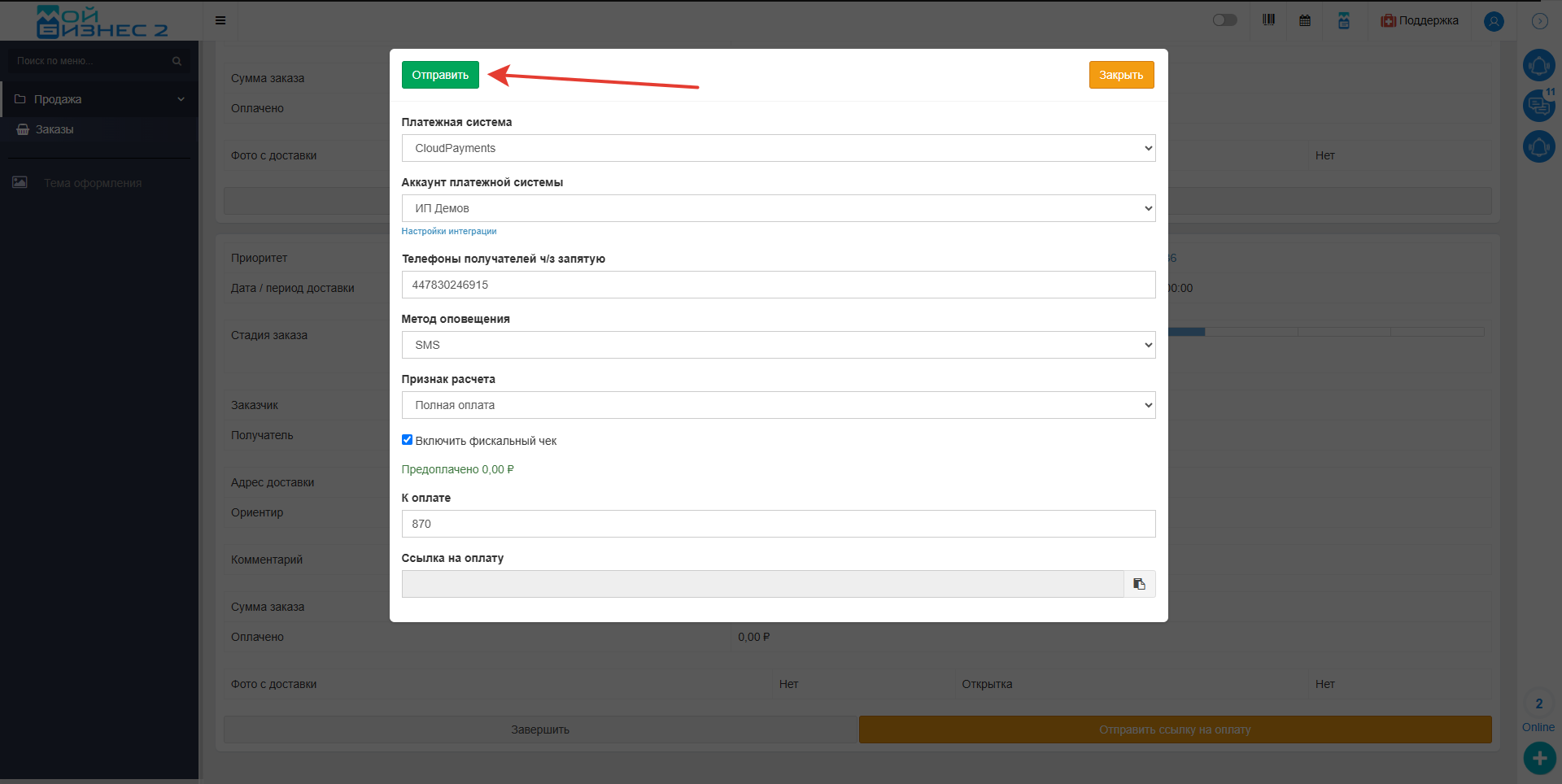Uncheck 'Включить фискальный чек' checkbox
This screenshot has width=1562, height=784.
click(x=407, y=440)
